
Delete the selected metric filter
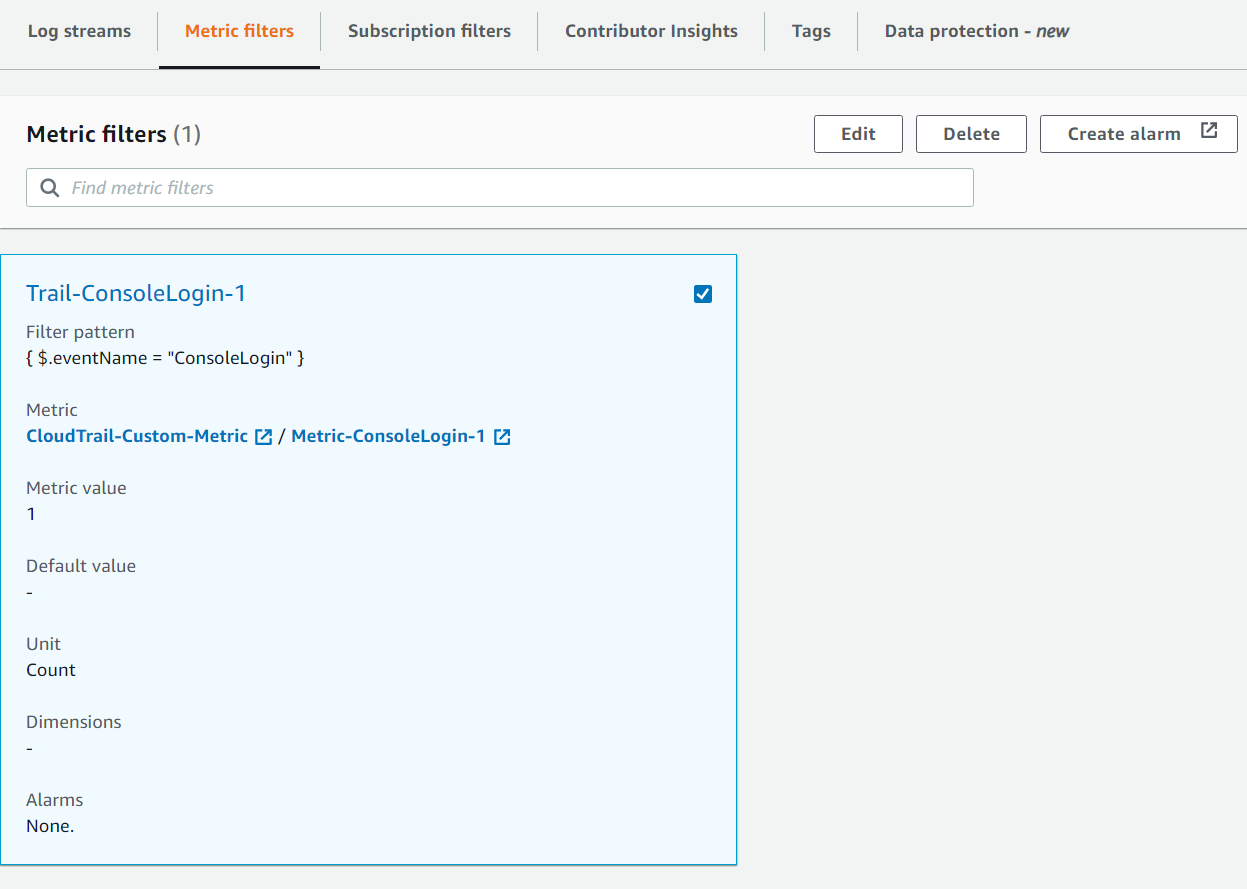(971, 134)
